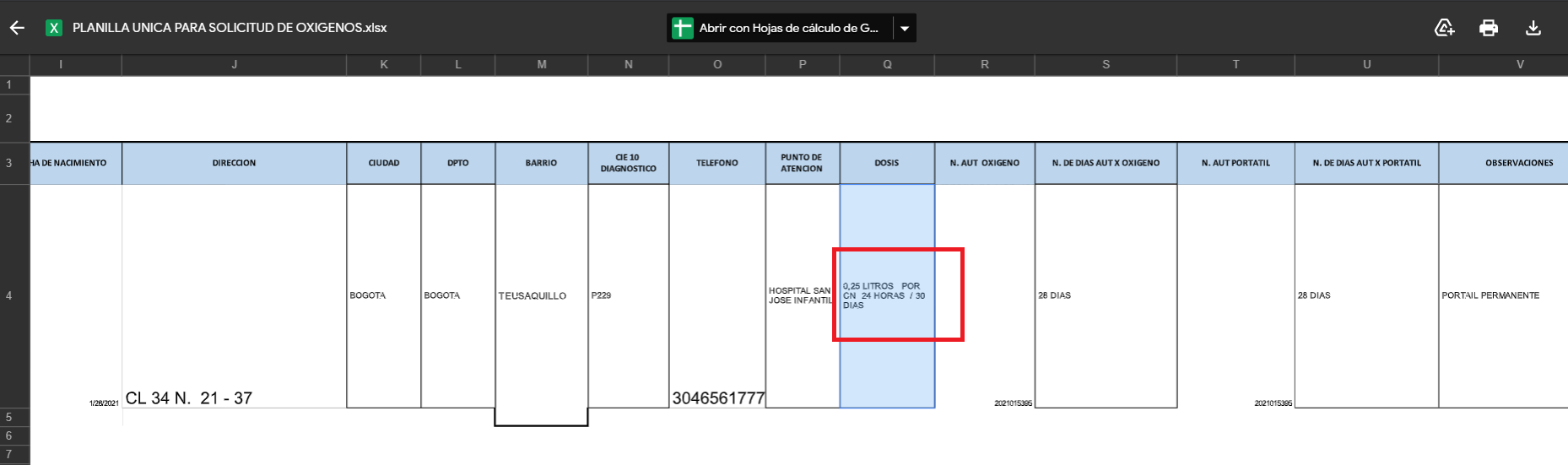Select column M header
1568x465 pixels.
click(542, 64)
